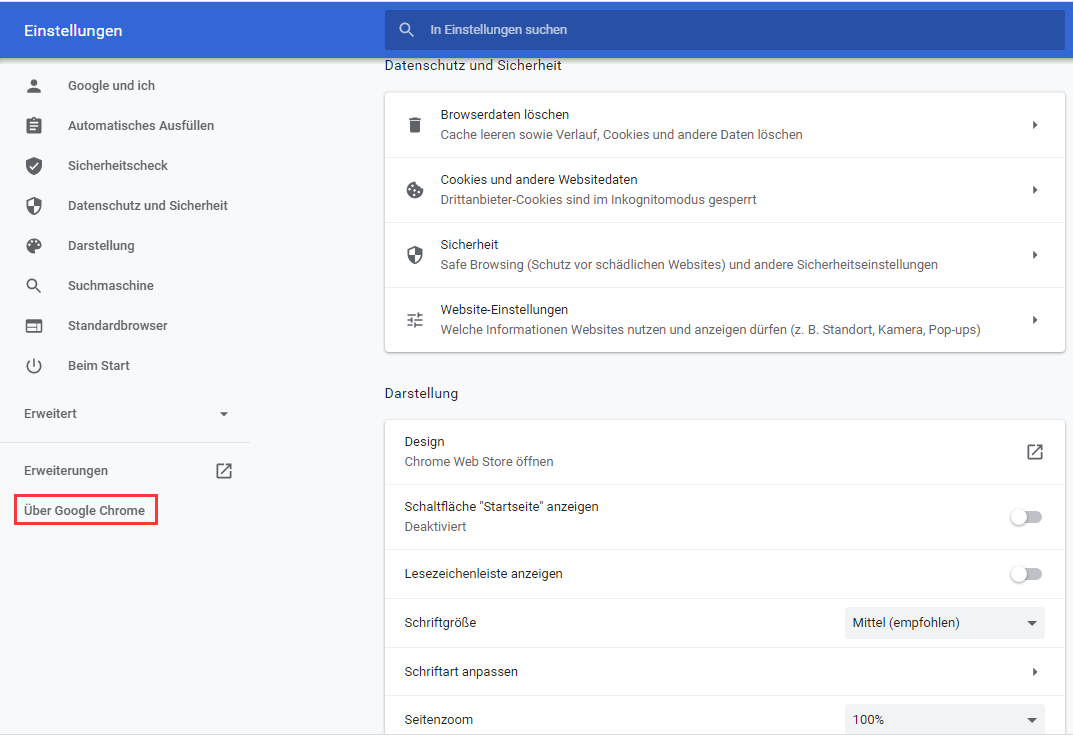This screenshot has height=738, width=1073.
Task: Select Beim Start in the sidebar
Action: (x=99, y=366)
